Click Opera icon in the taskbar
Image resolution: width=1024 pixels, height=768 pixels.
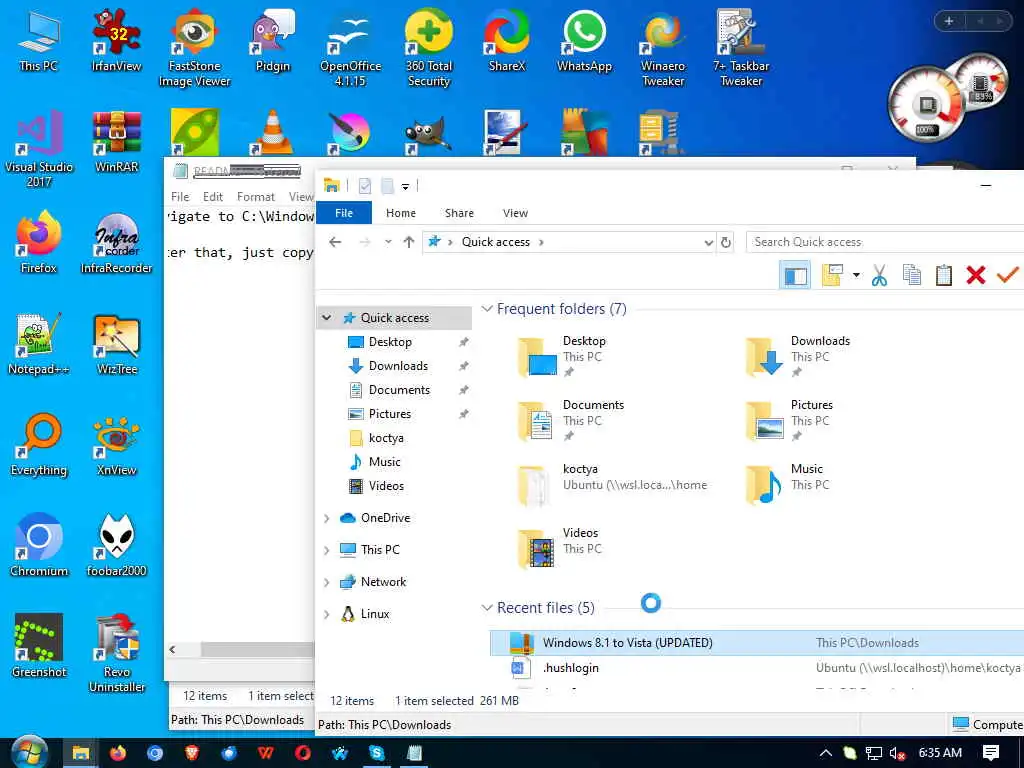[302, 753]
